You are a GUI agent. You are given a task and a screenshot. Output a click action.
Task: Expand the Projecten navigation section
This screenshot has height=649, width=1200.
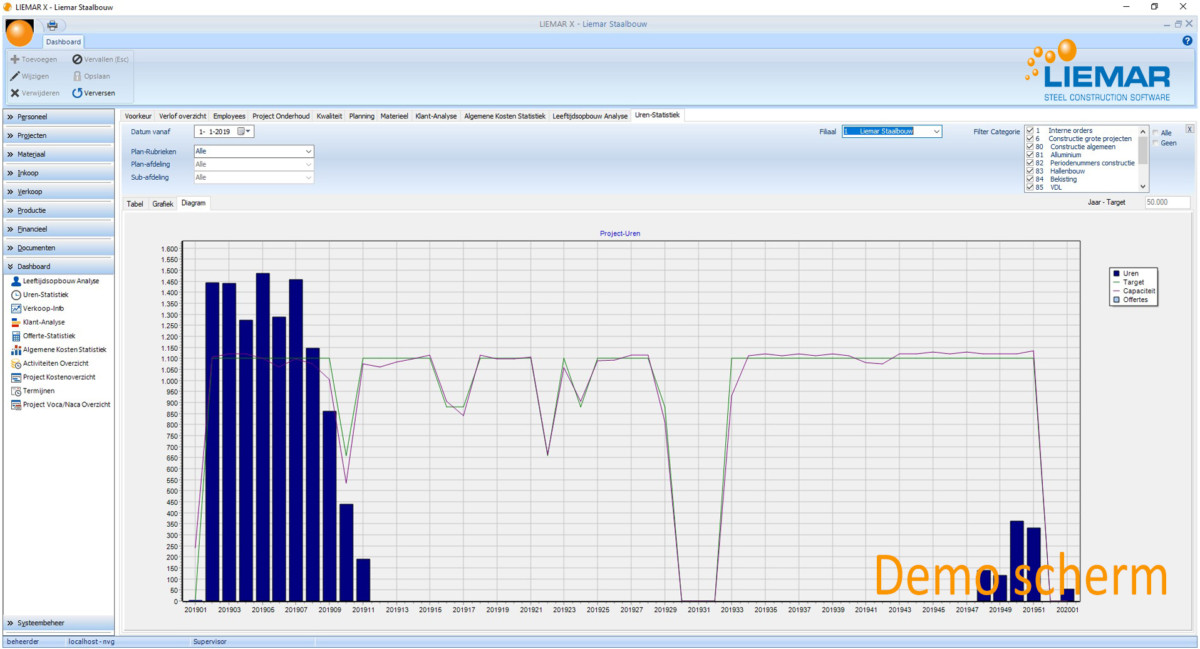coord(58,135)
